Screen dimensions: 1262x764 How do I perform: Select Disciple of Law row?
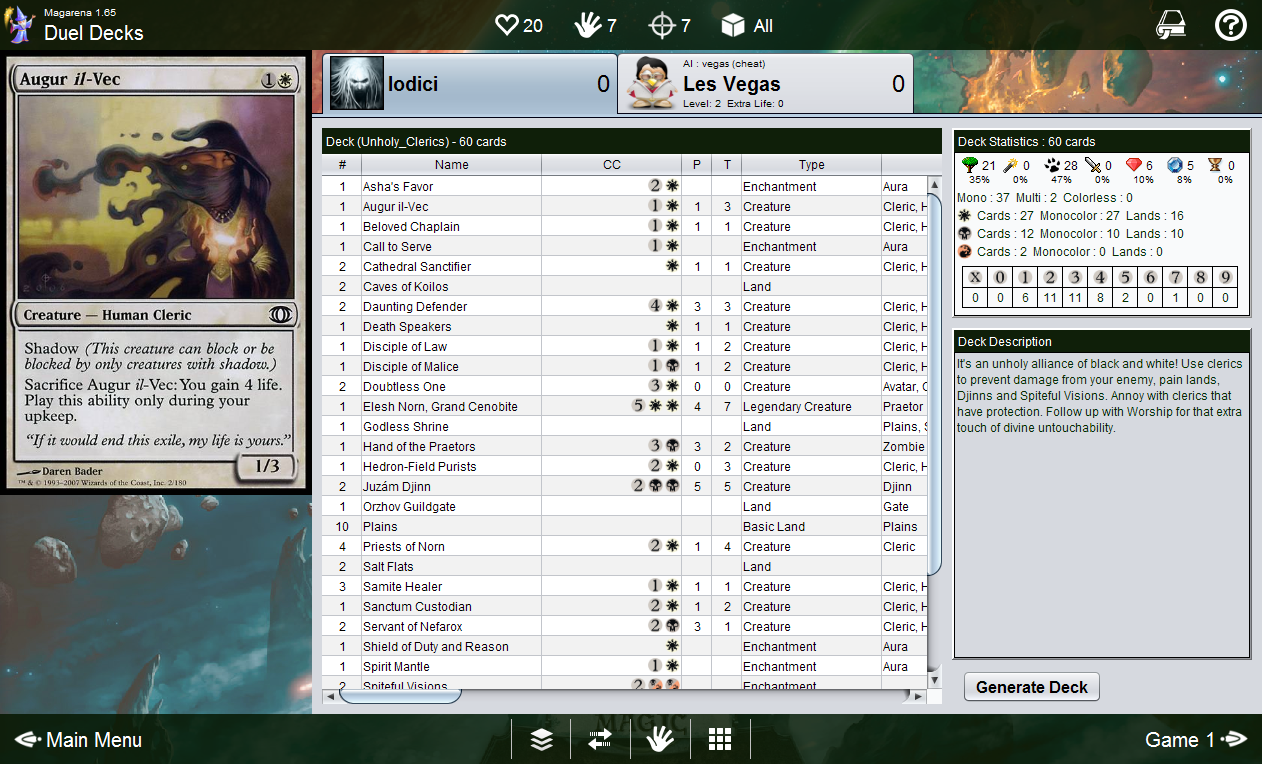[x=625, y=346]
